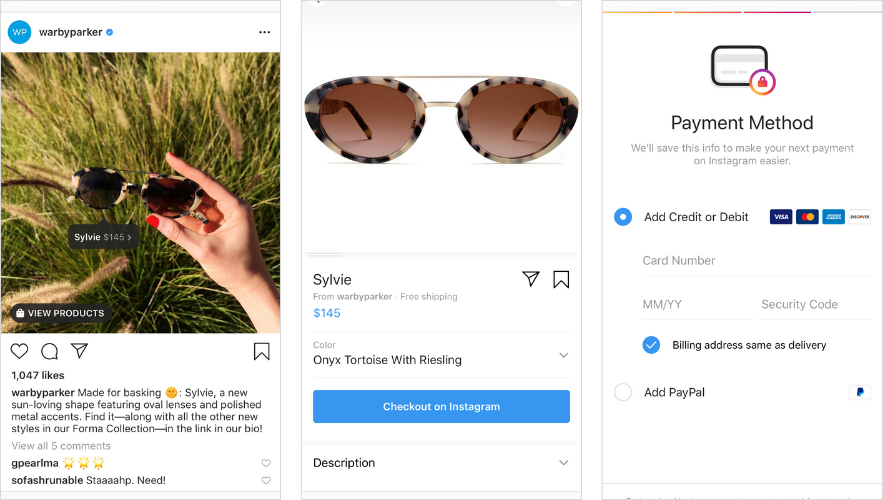Select Add Credit or Debit radio option
Viewport: 883px width, 500px height.
click(623, 216)
